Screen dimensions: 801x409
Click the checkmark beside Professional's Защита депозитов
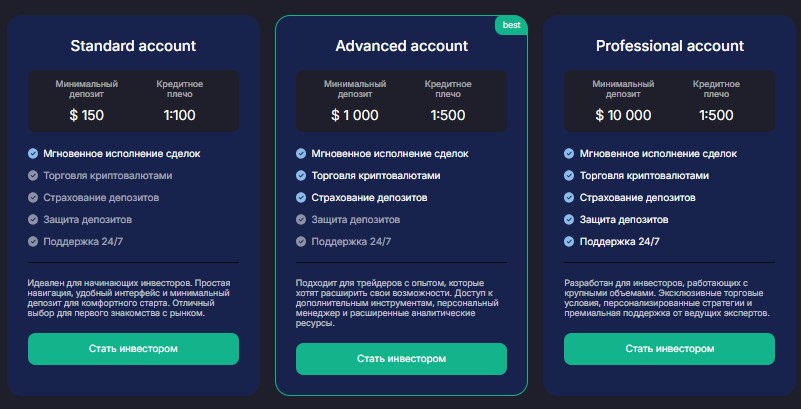click(569, 220)
